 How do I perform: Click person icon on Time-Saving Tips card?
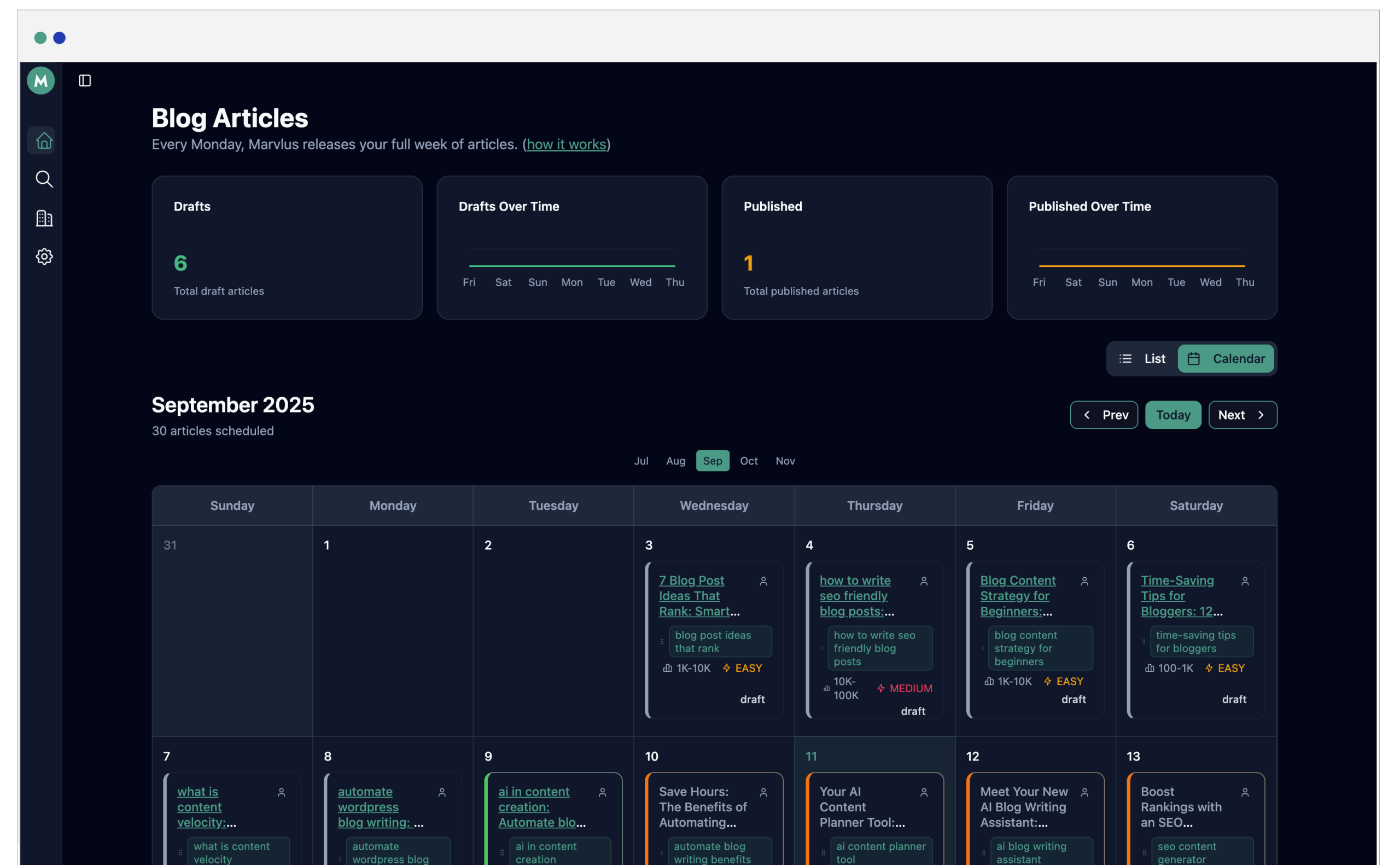1245,581
